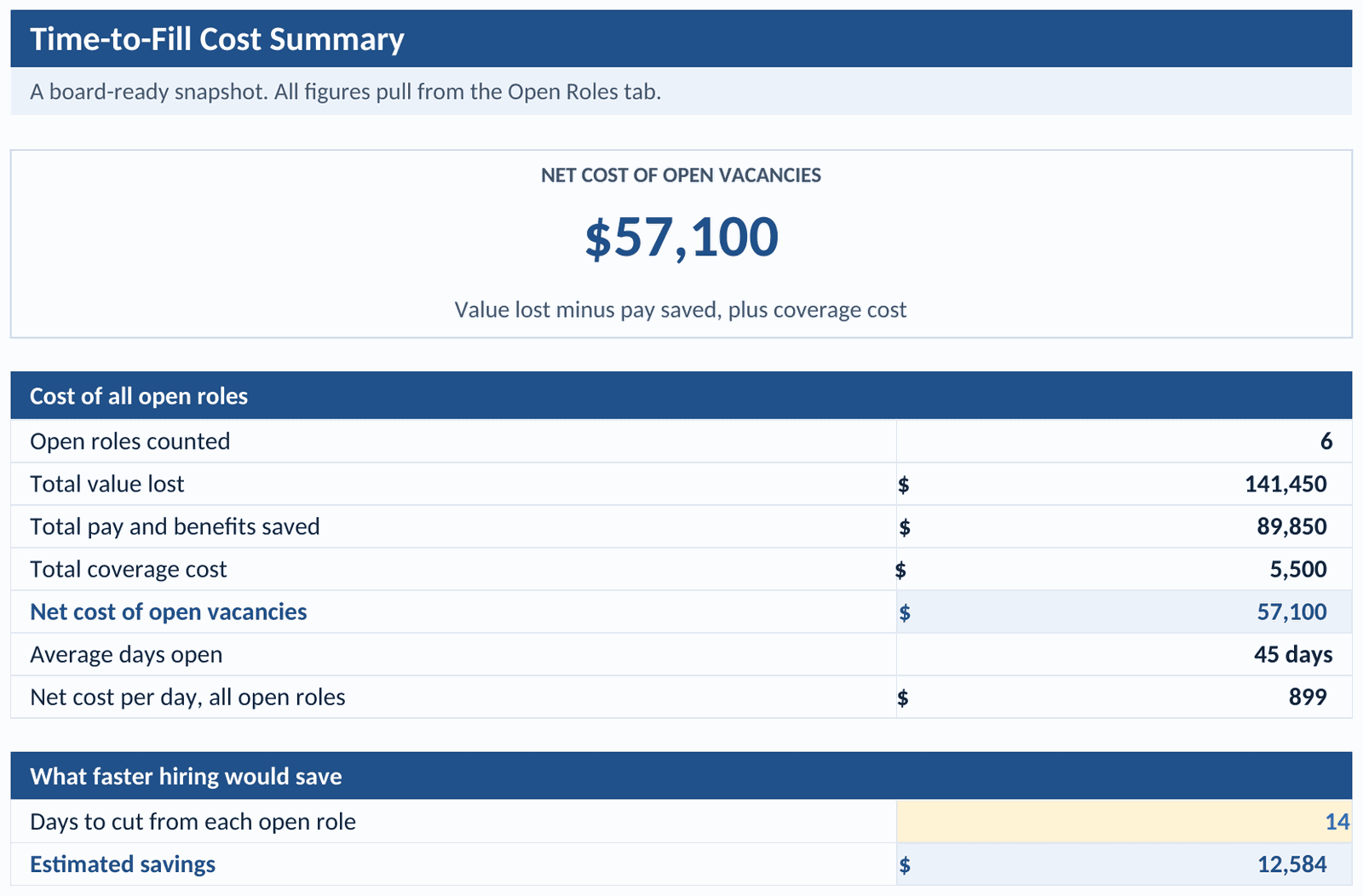
Task: Select the 'Open roles counted' label
Action: (129, 441)
